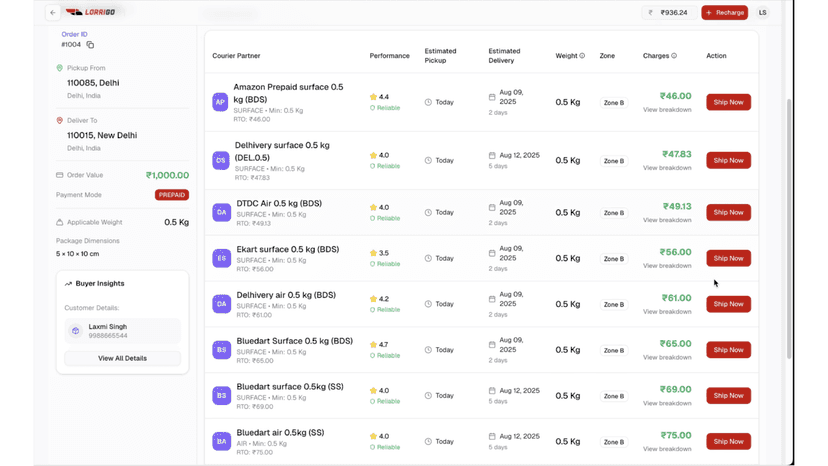828x466 pixels.
Task: Click the star rating 3.5 for Ekart
Action: tap(379, 253)
